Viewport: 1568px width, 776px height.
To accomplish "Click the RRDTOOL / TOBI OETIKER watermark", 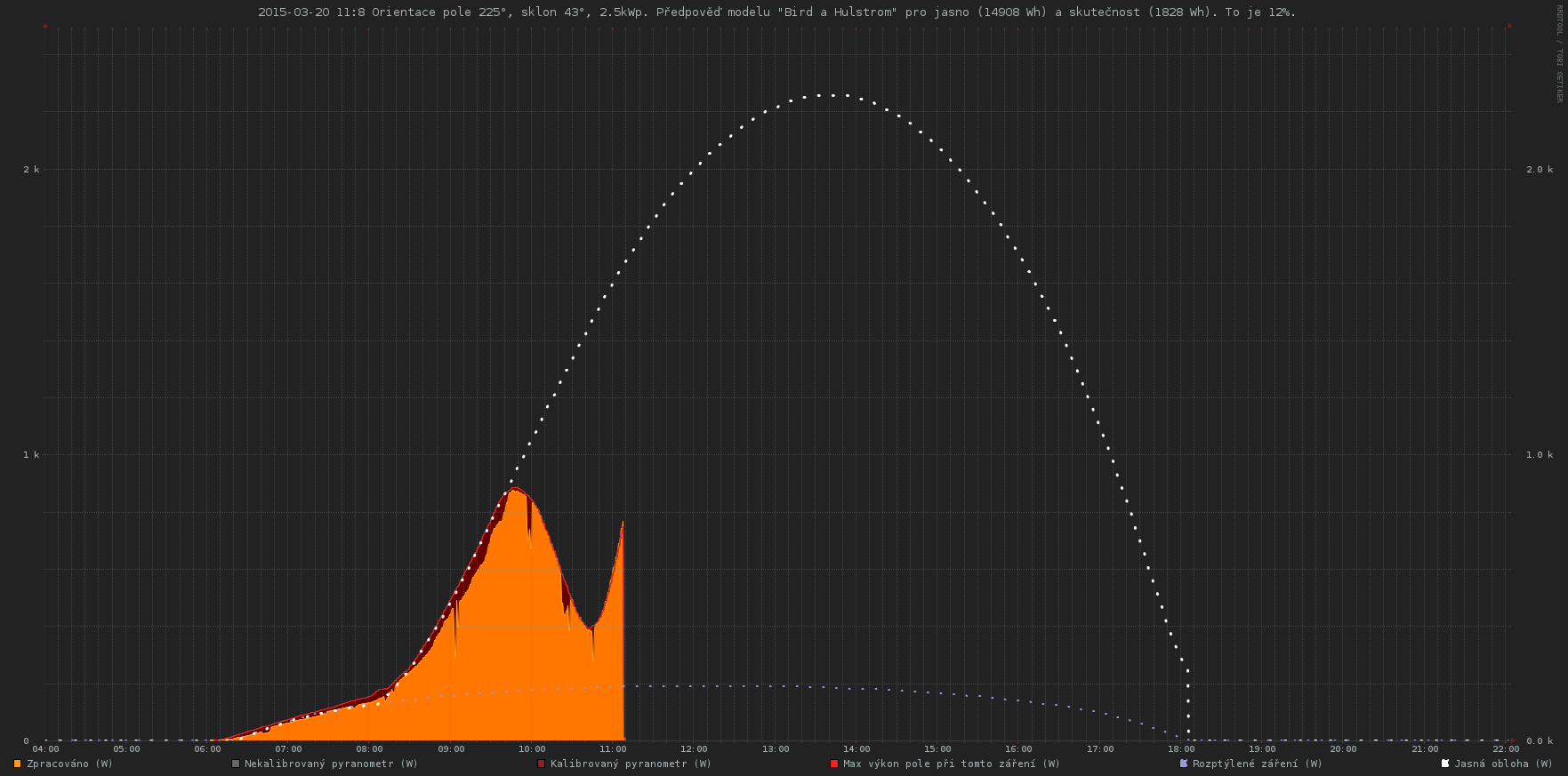I will [x=1559, y=53].
